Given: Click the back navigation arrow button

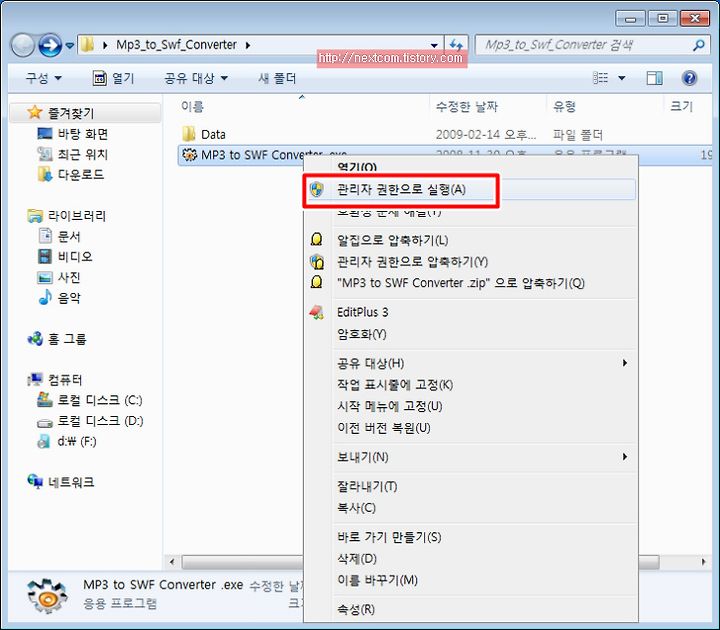Looking at the screenshot, I should tap(23, 45).
